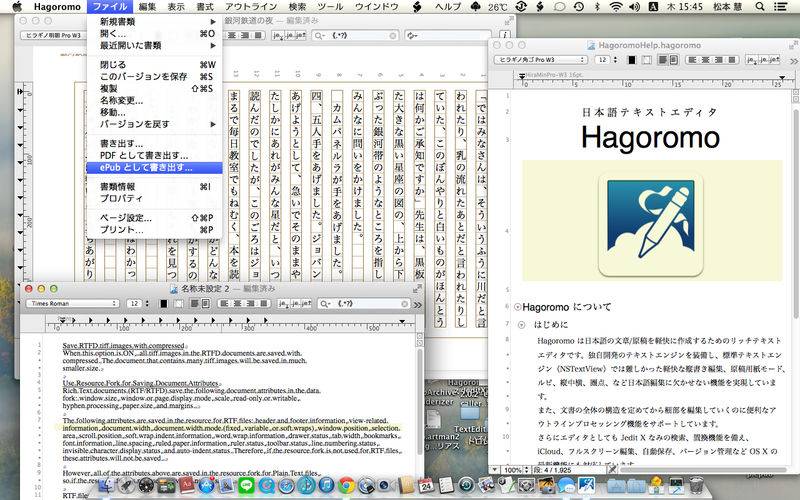This screenshot has height=500, width=800.
Task: Collapse 'Hagoromo について' outline heading
Action: [x=517, y=307]
